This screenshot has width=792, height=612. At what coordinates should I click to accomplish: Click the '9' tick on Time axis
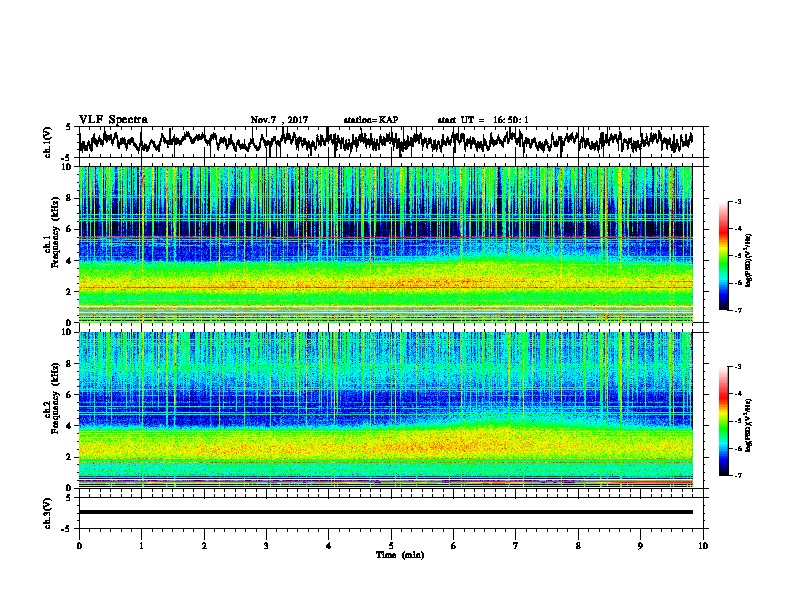point(640,546)
